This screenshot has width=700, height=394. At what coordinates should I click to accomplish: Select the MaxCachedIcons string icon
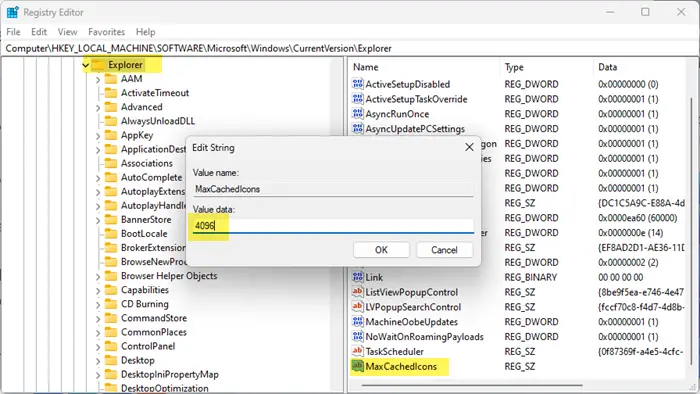[358, 366]
